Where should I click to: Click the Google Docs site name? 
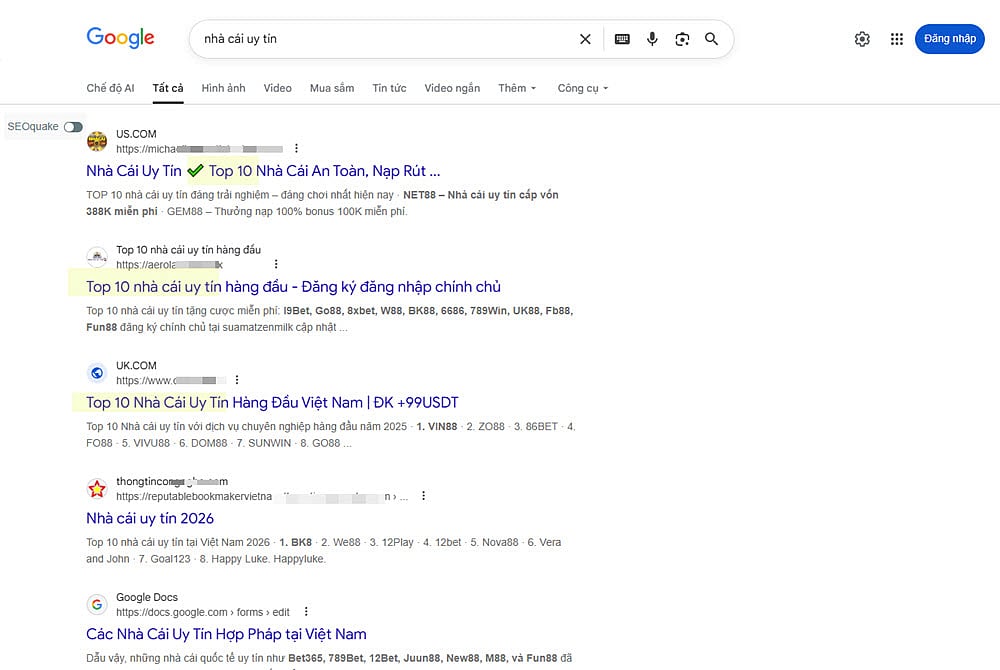[147, 597]
